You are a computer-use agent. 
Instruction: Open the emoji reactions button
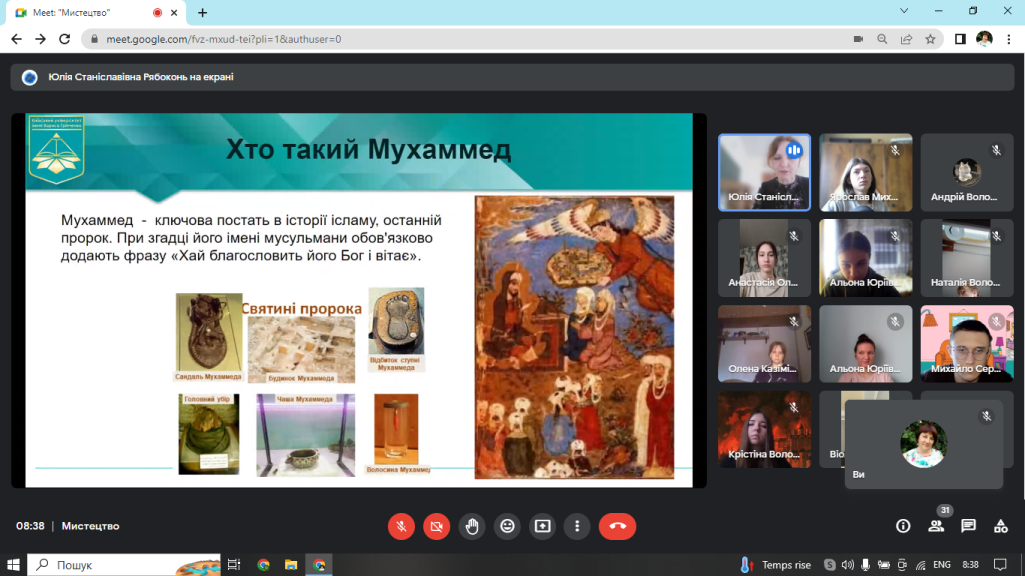(507, 526)
